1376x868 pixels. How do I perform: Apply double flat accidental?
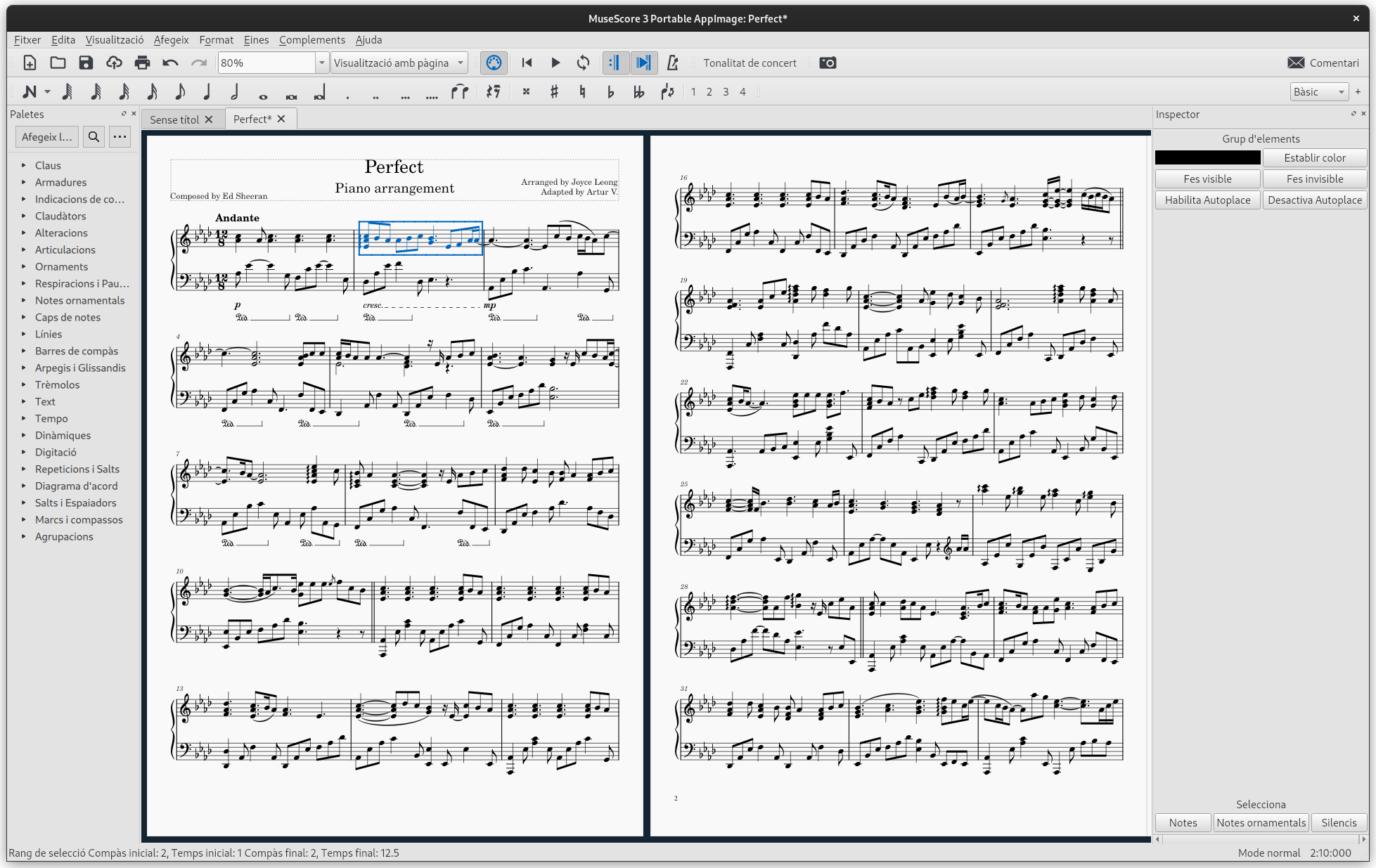(638, 91)
